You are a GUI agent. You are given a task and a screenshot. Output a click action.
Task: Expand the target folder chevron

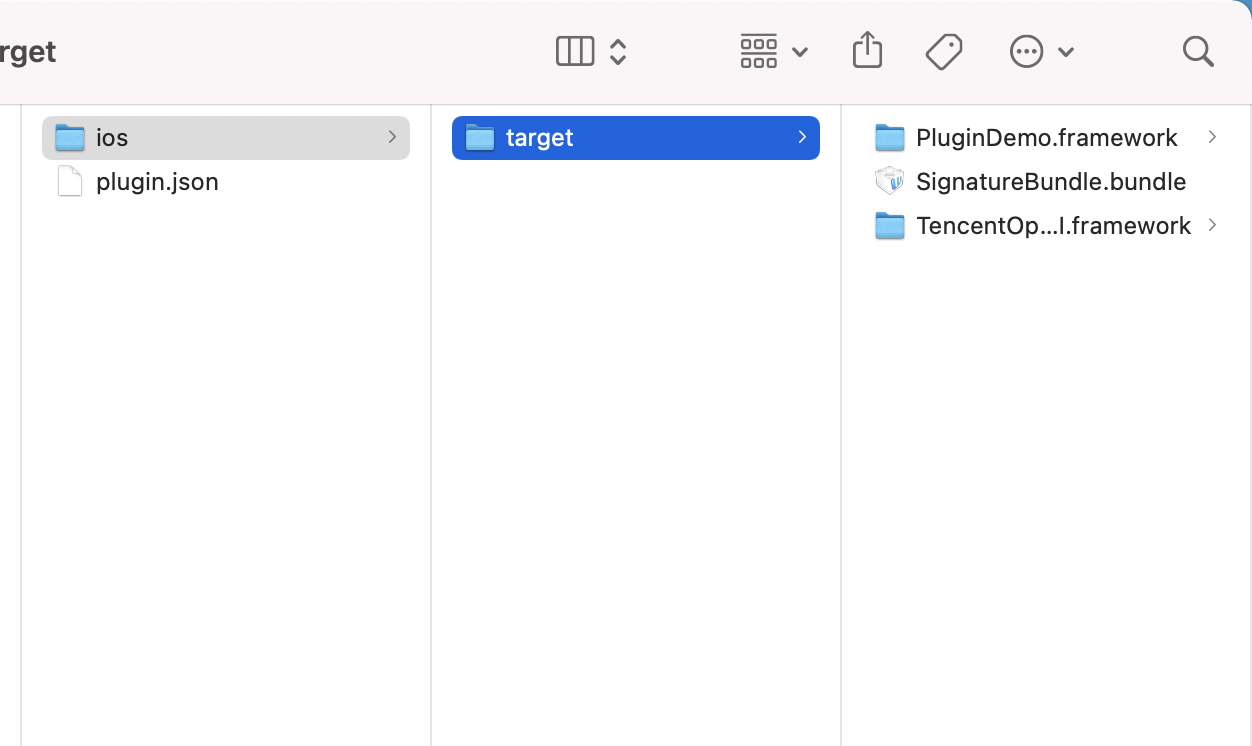[x=802, y=137]
